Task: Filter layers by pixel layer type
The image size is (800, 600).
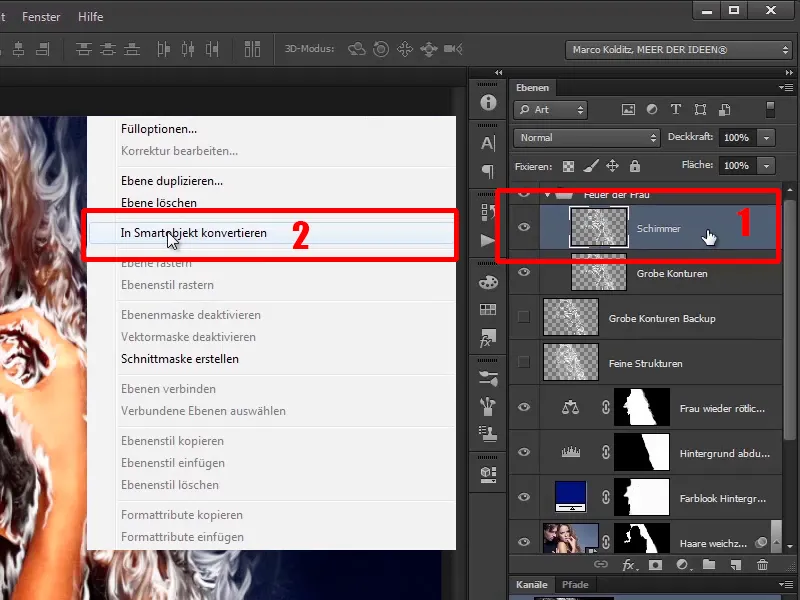Action: pyautogui.click(x=628, y=110)
